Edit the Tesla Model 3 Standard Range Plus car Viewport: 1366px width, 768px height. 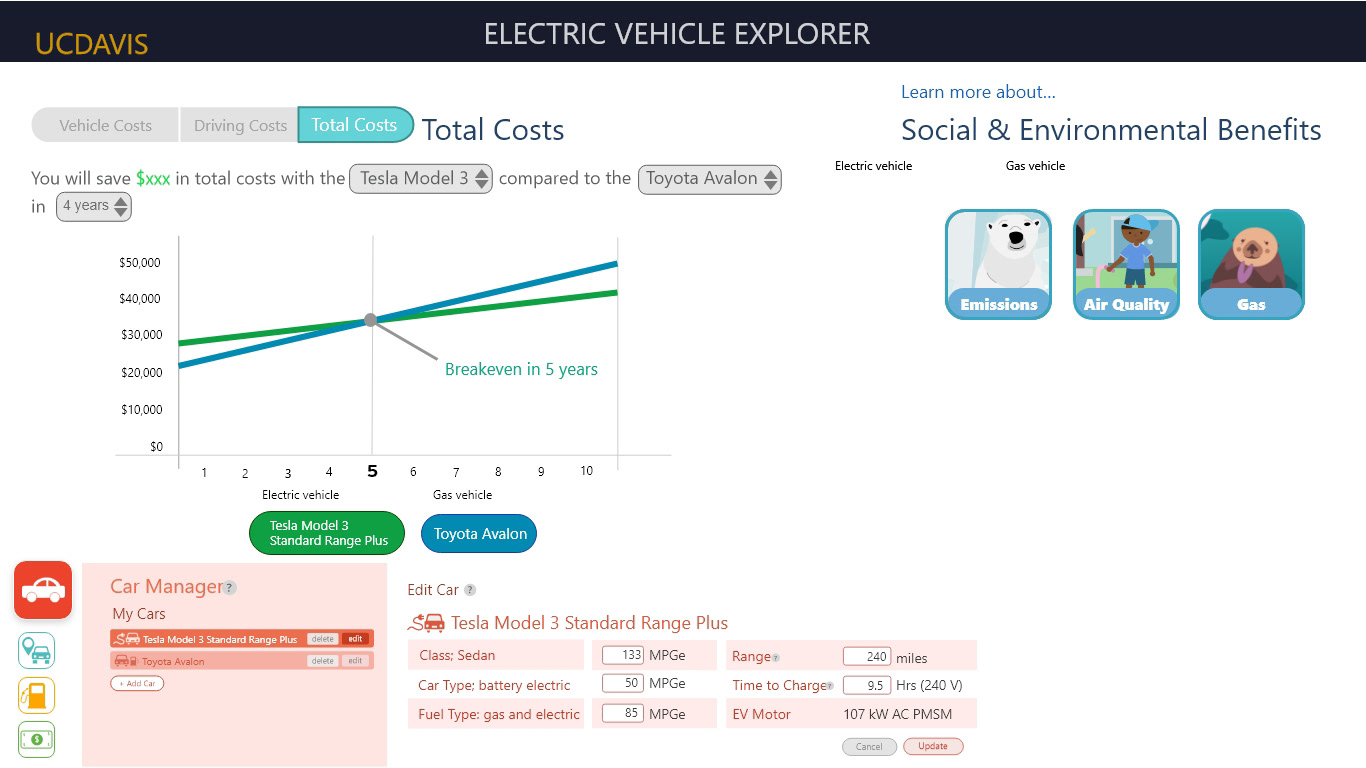[x=355, y=639]
